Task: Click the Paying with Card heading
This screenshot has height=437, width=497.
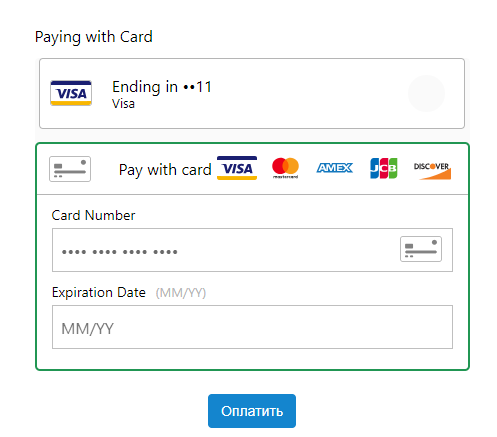Action: (94, 37)
